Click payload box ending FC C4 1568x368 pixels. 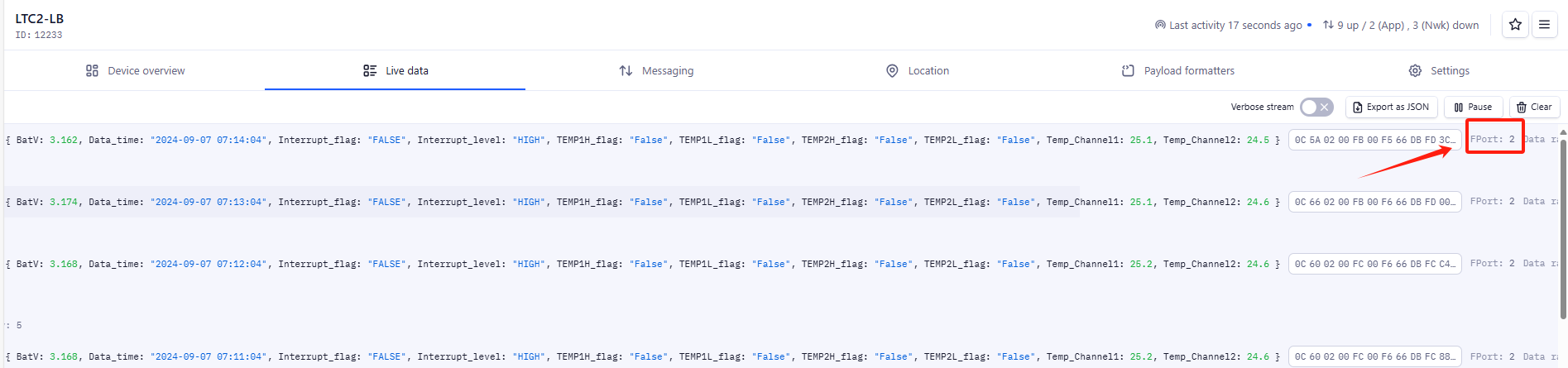click(1375, 264)
